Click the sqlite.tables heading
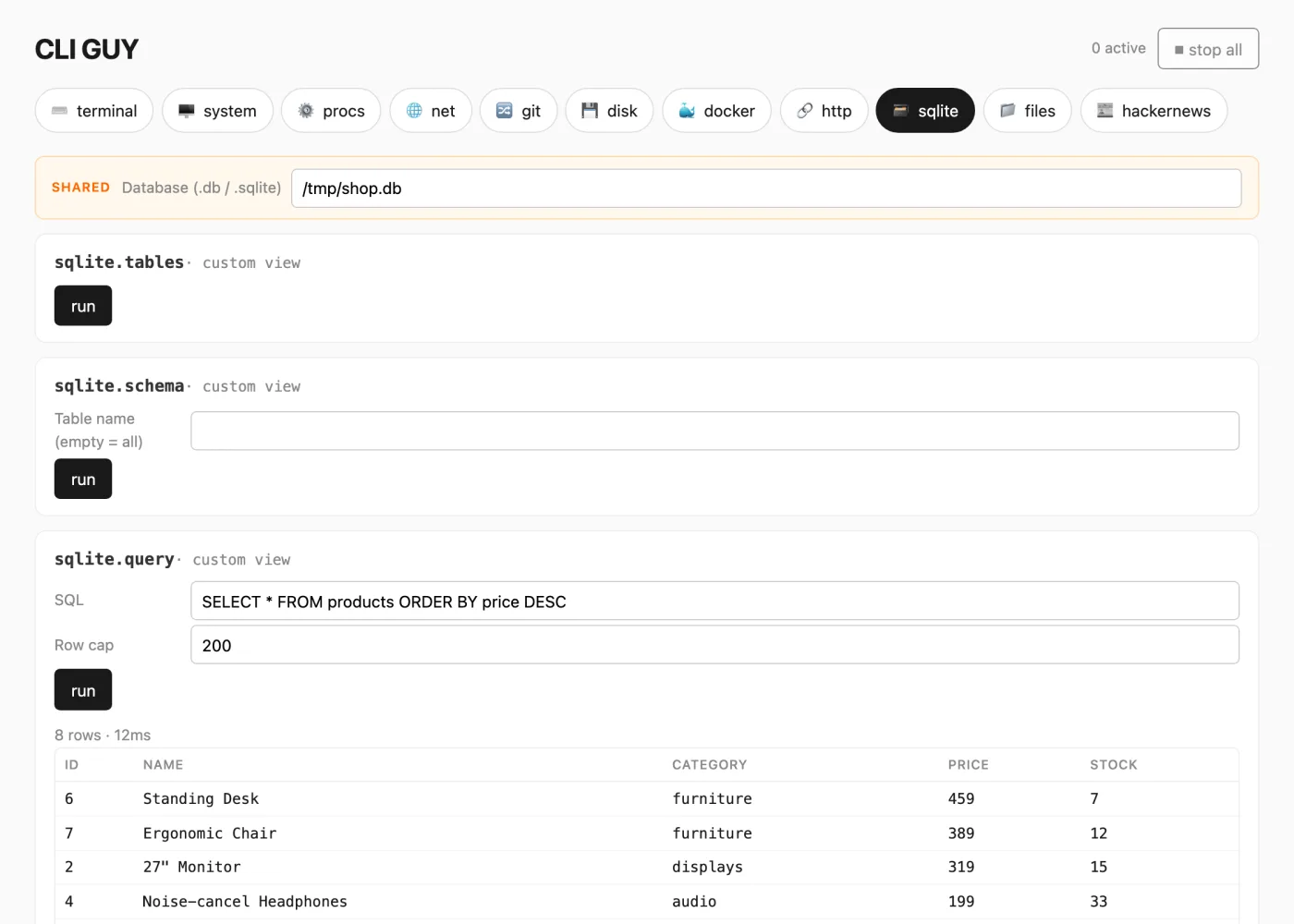 [x=119, y=262]
